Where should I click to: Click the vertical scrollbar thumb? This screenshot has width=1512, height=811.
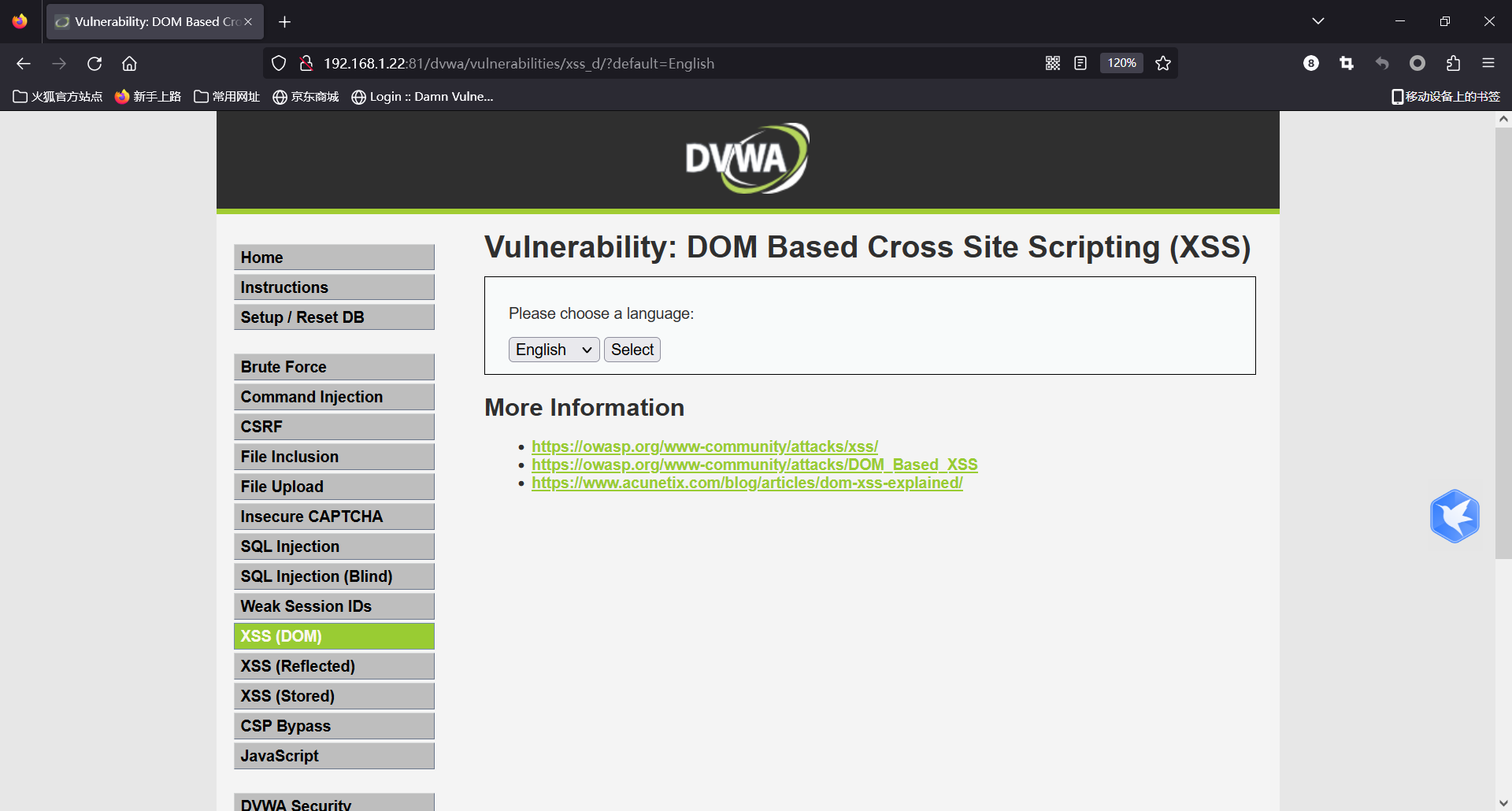[x=1503, y=343]
